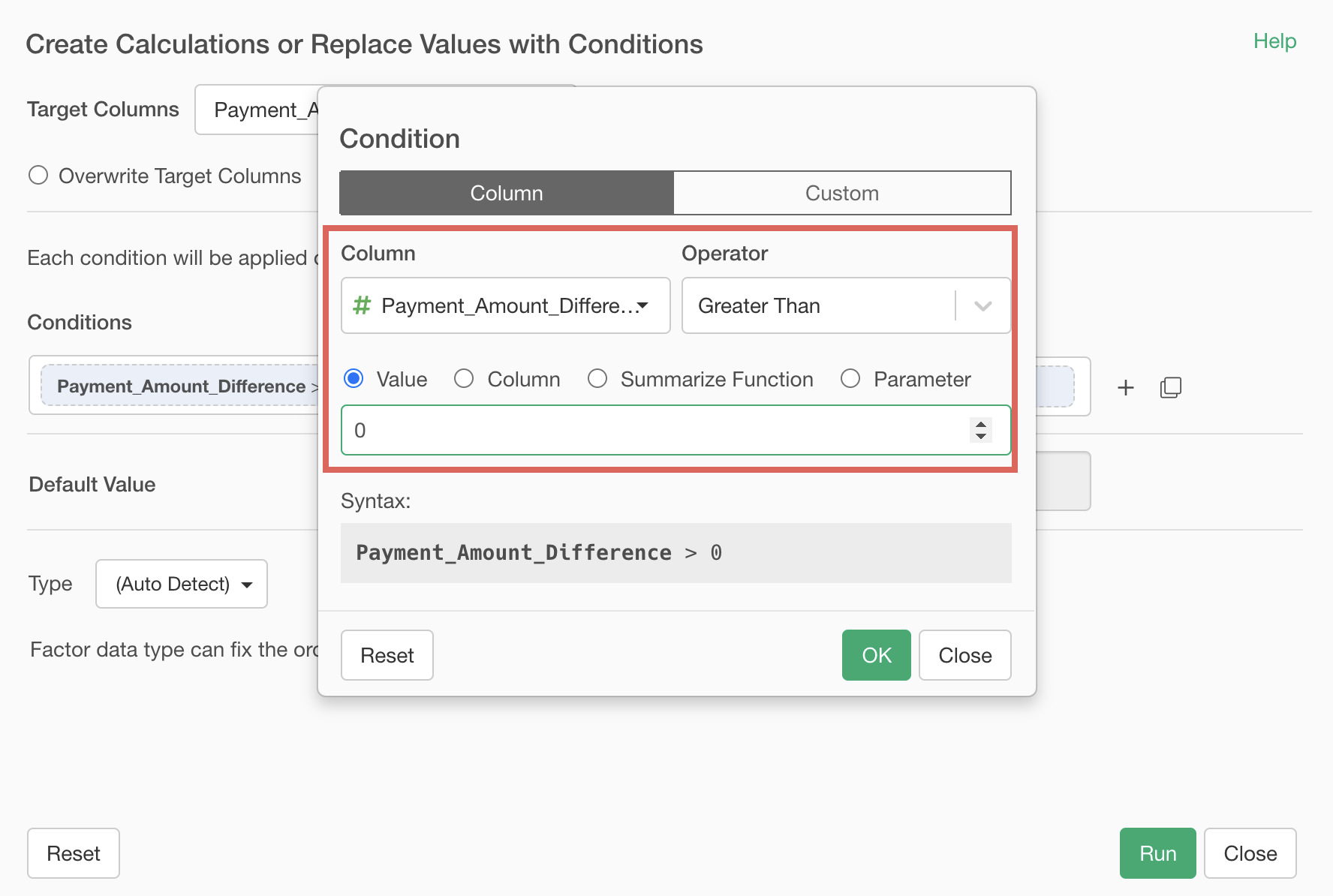The image size is (1333, 896).
Task: Enable Overwrite Target Columns option
Action: pyautogui.click(x=38, y=176)
